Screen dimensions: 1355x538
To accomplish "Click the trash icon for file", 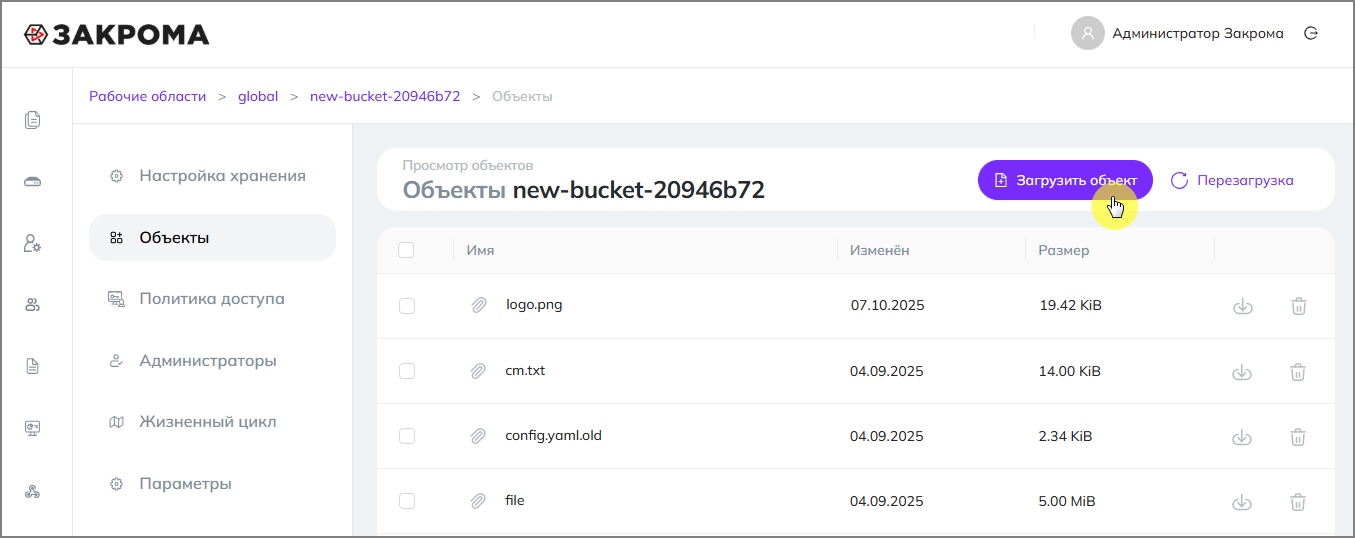I will (x=1298, y=502).
